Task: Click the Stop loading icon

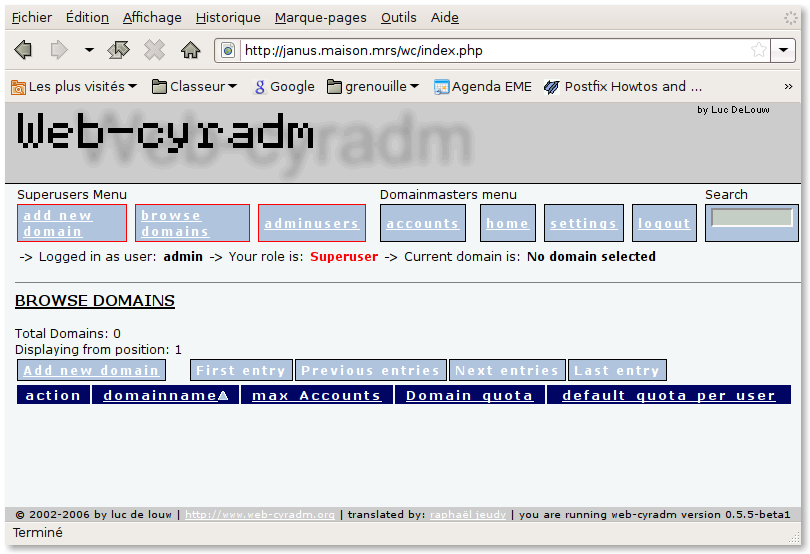Action: (154, 50)
